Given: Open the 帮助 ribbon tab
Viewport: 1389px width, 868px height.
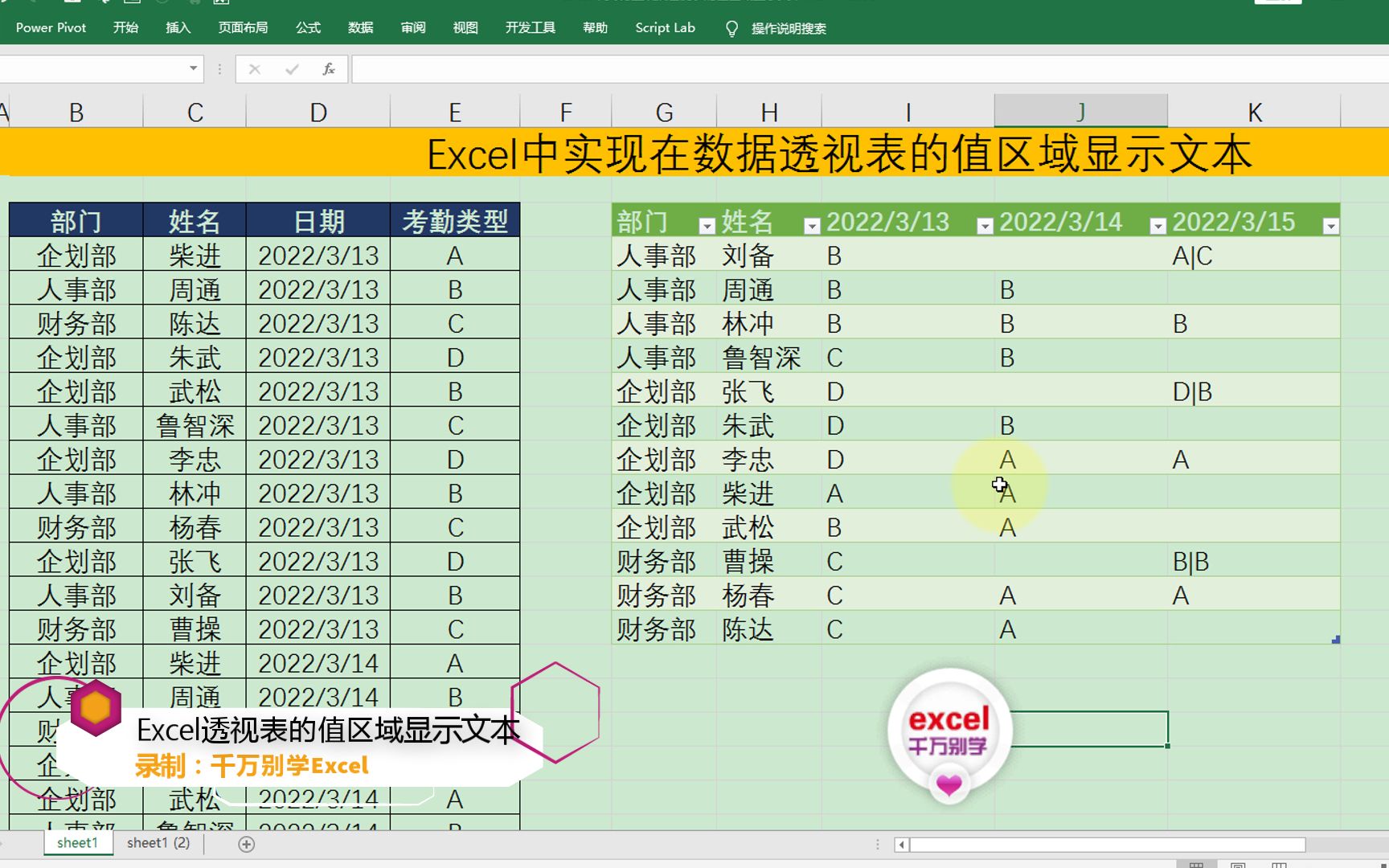Looking at the screenshot, I should pos(595,27).
